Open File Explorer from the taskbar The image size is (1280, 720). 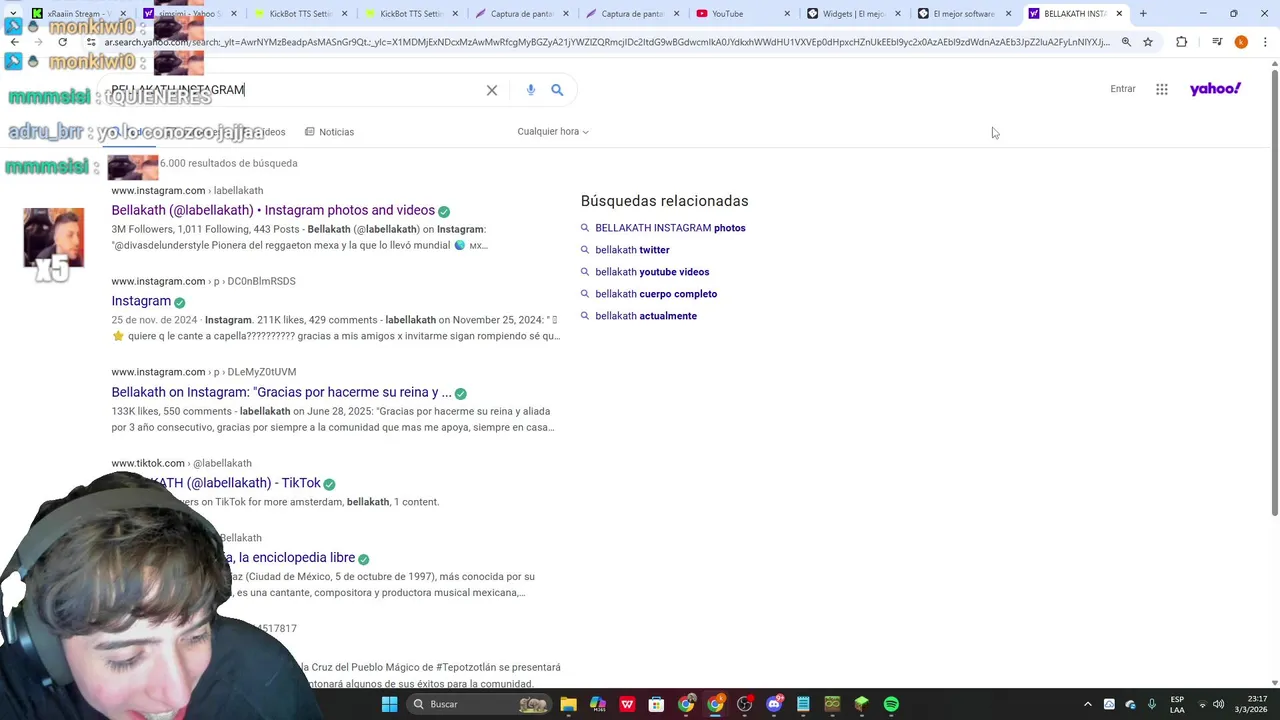(568, 704)
